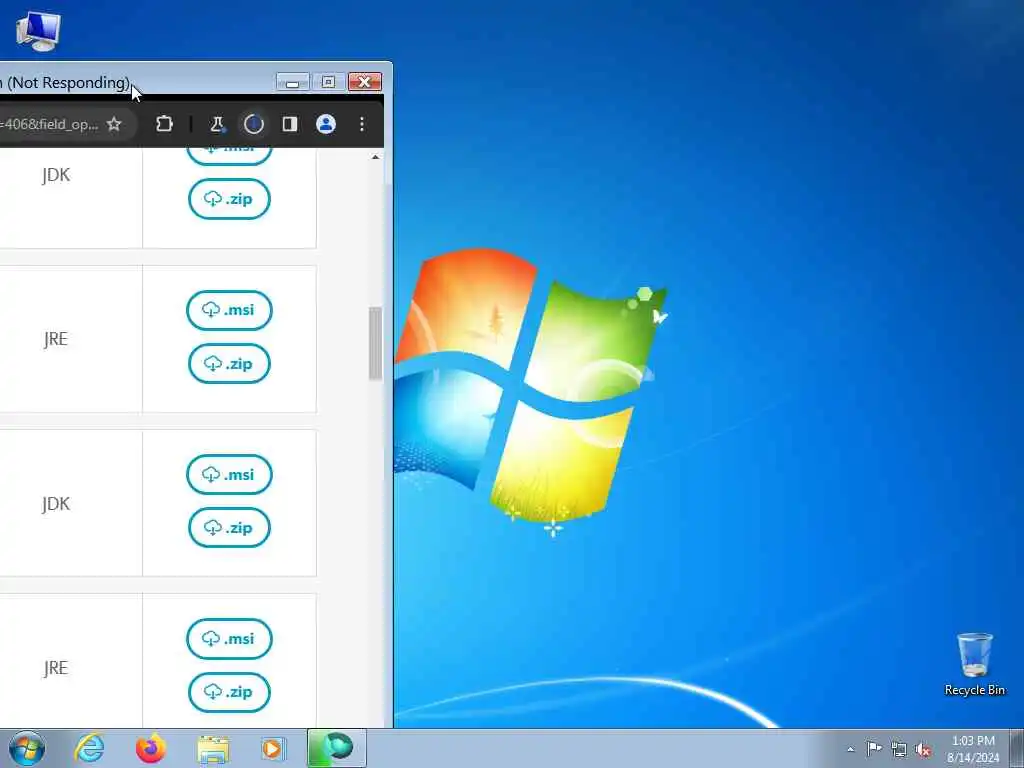The width and height of the screenshot is (1024, 768).
Task: Download .zip in the upper JRE row
Action: pyautogui.click(x=229, y=364)
